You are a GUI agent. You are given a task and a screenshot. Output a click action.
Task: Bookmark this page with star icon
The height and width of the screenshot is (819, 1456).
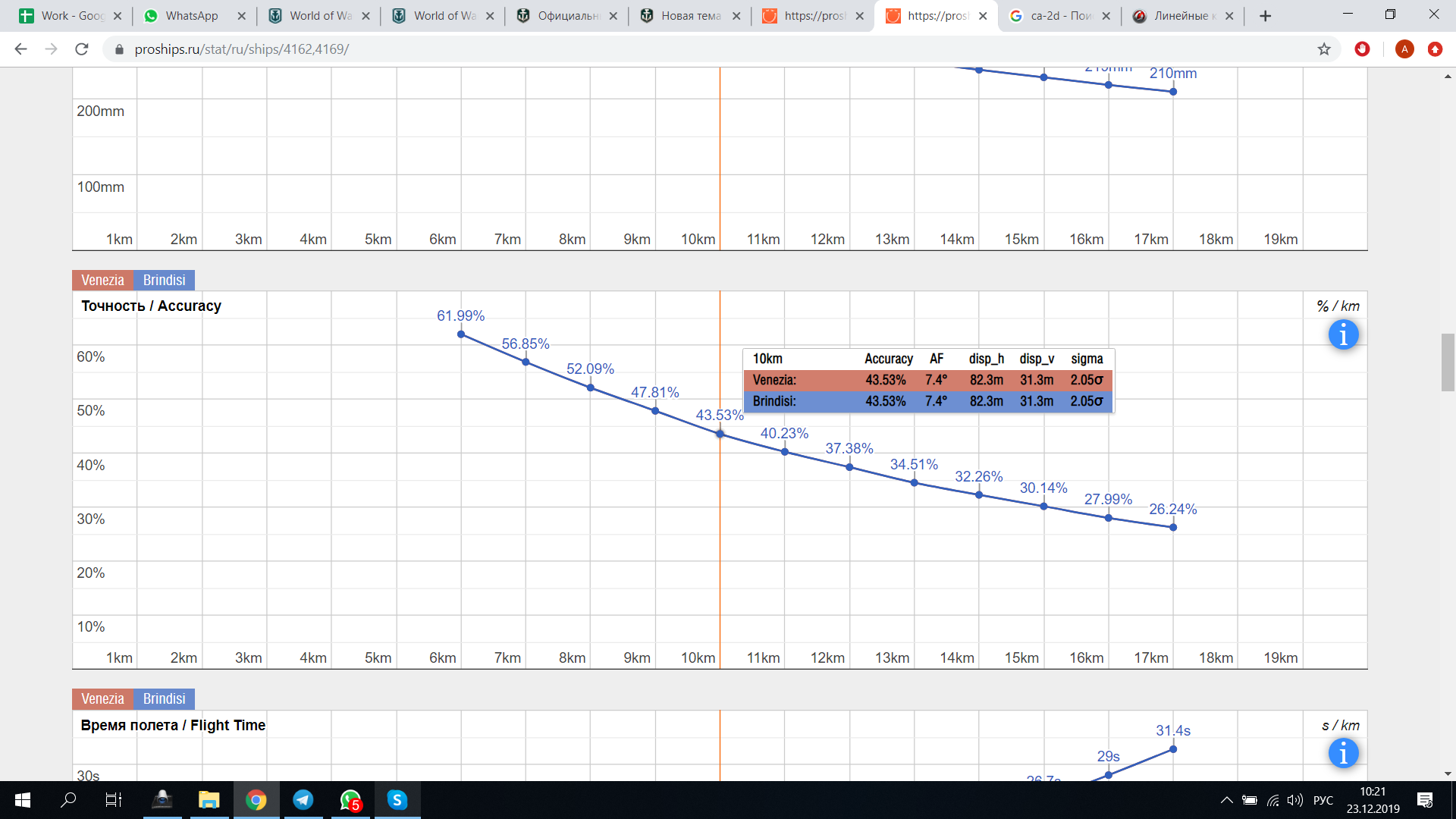coord(1324,49)
